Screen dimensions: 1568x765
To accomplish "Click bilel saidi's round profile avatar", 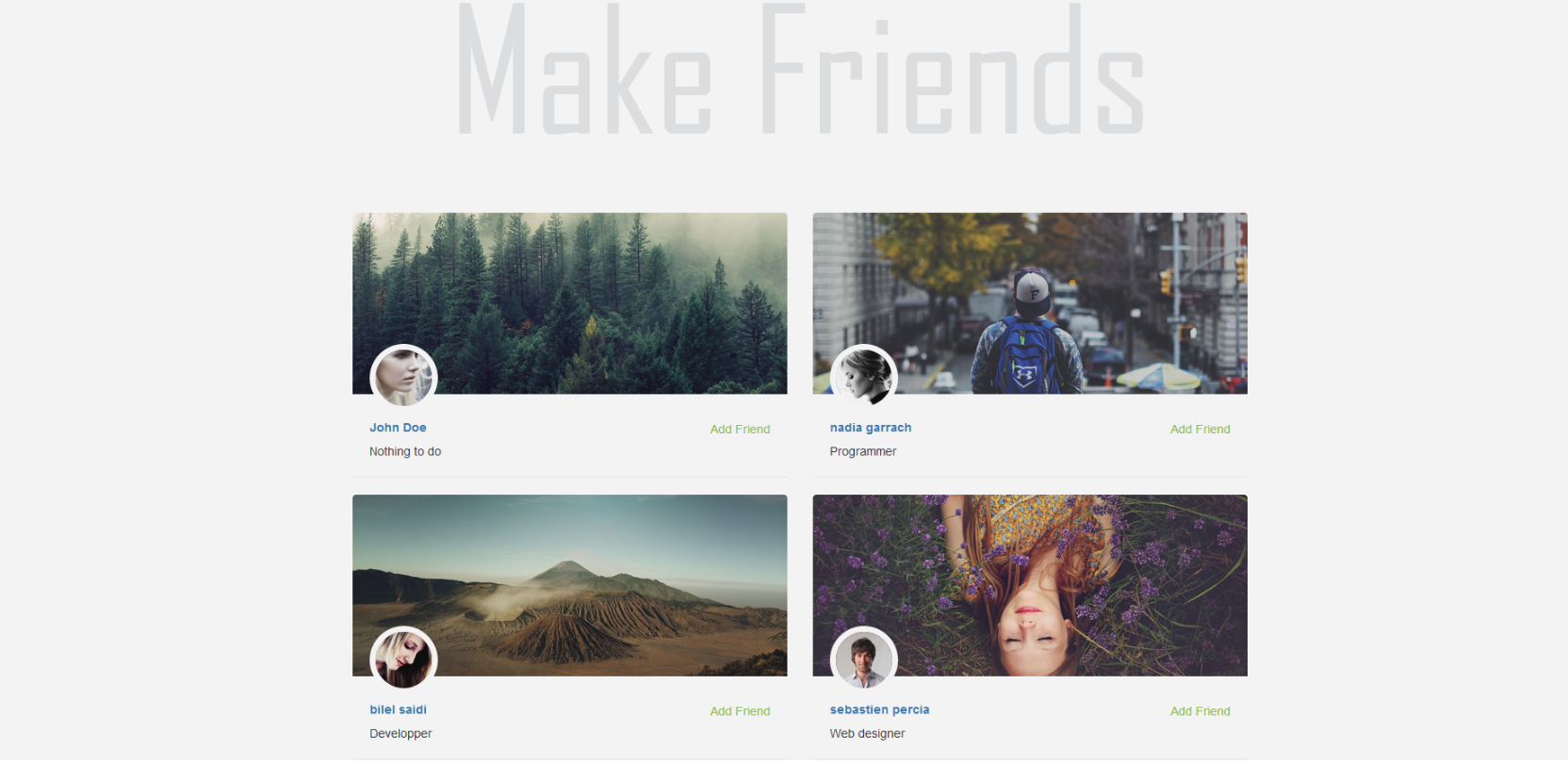I will point(403,659).
